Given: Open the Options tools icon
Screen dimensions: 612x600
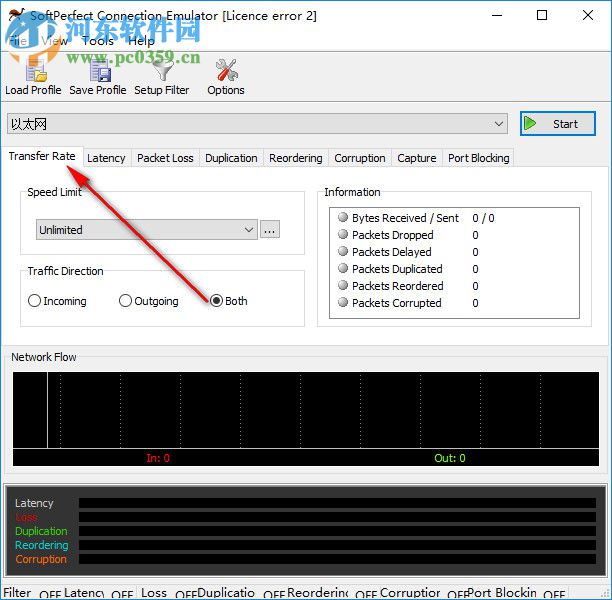Looking at the screenshot, I should [226, 70].
